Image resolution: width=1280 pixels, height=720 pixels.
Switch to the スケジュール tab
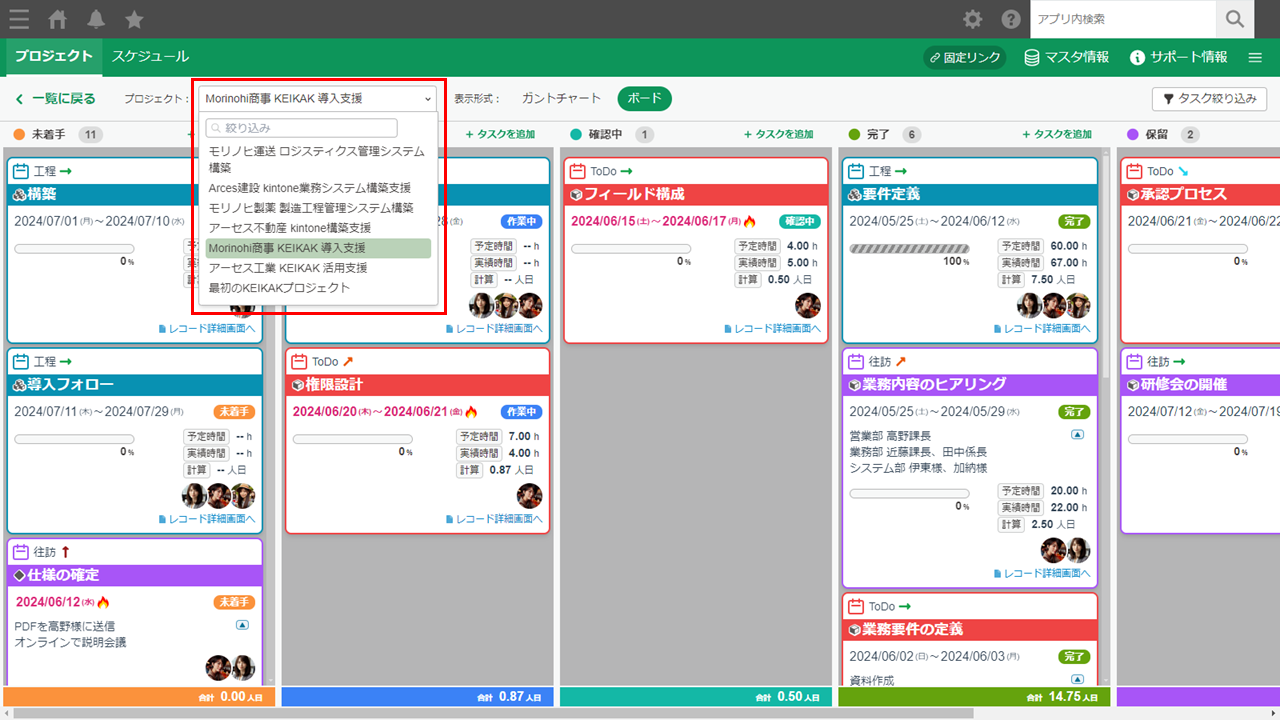coord(150,57)
